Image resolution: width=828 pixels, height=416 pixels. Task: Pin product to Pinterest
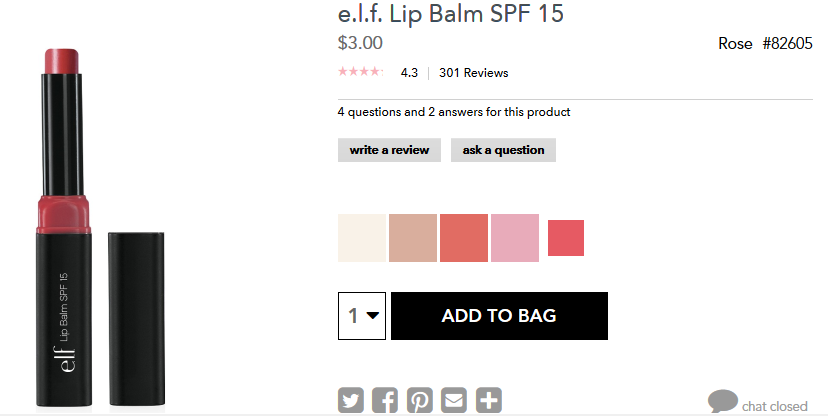[x=420, y=400]
